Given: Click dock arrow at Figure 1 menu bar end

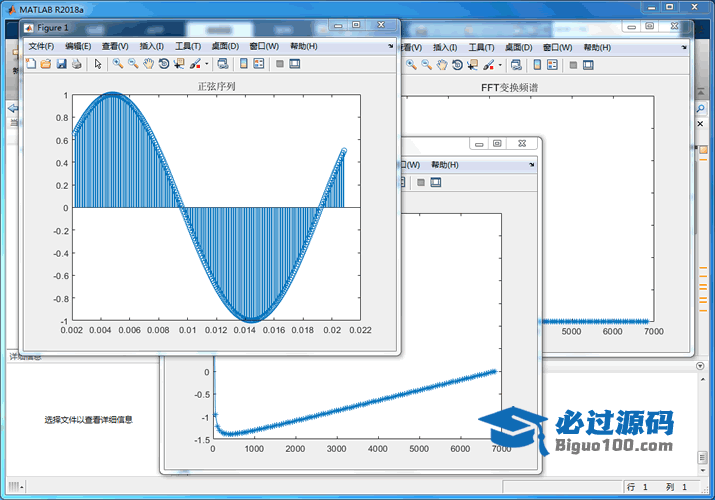Looking at the screenshot, I should pyautogui.click(x=390, y=46).
